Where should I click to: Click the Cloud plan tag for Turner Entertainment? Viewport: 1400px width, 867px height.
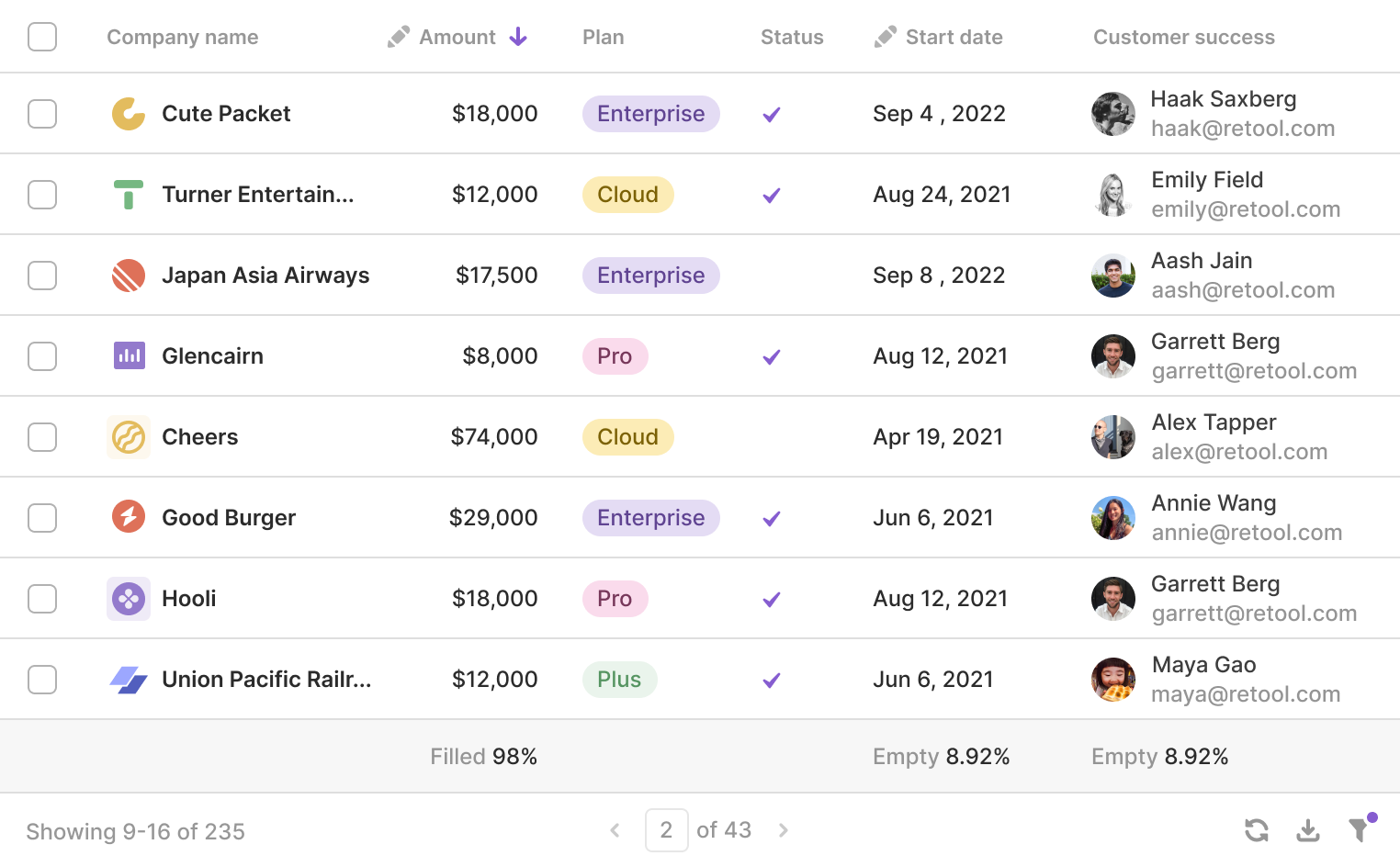coord(627,195)
